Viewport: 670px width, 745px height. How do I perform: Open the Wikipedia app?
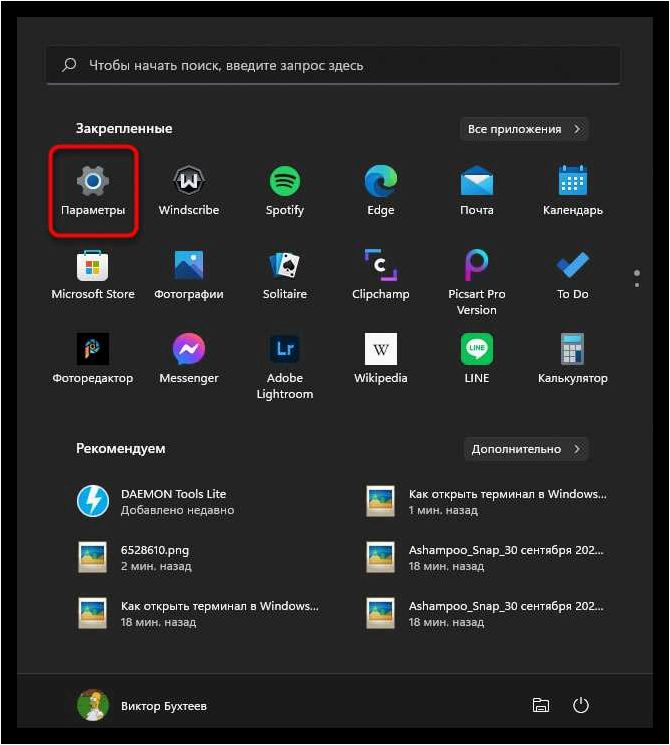point(381,359)
